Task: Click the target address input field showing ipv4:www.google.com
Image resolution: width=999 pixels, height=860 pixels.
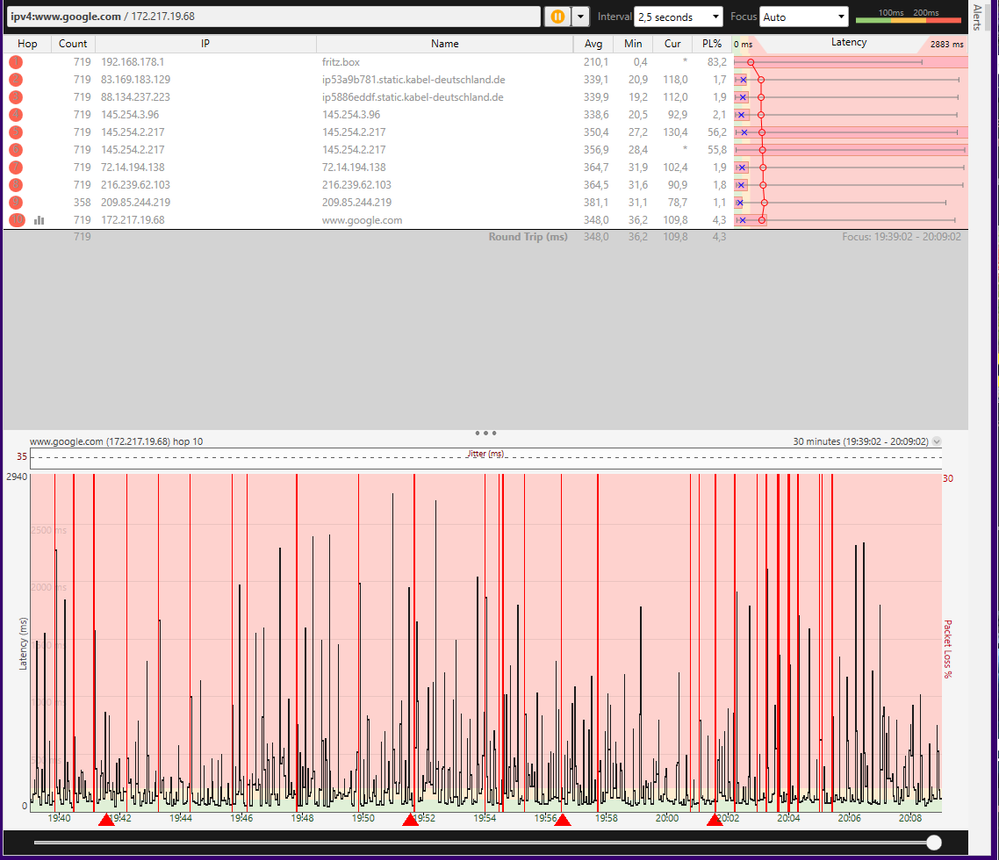Action: pyautogui.click(x=270, y=16)
